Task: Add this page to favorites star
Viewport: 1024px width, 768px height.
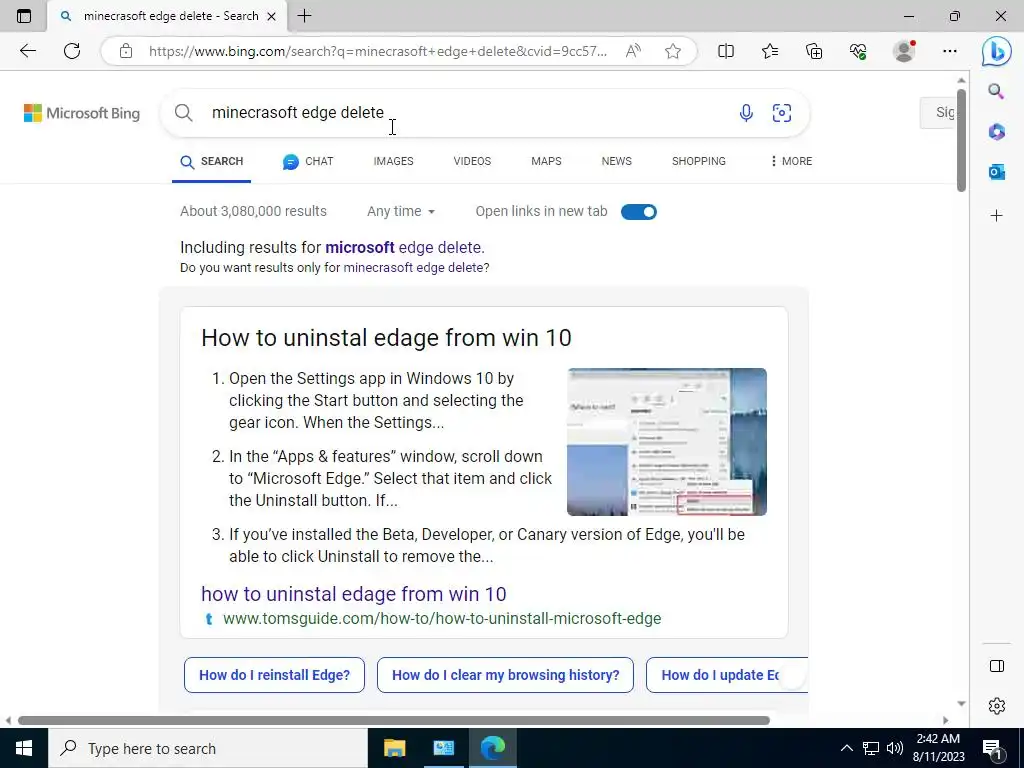Action: [673, 51]
